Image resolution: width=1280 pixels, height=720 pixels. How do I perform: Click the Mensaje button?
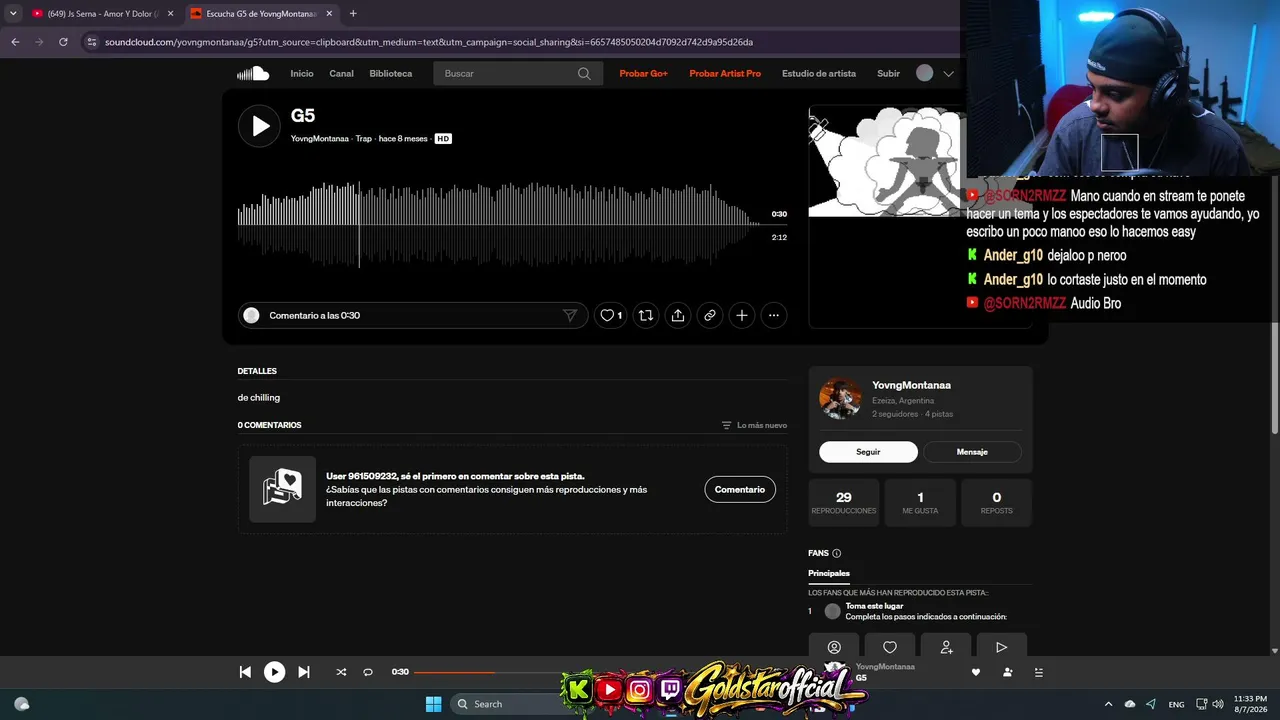(972, 452)
